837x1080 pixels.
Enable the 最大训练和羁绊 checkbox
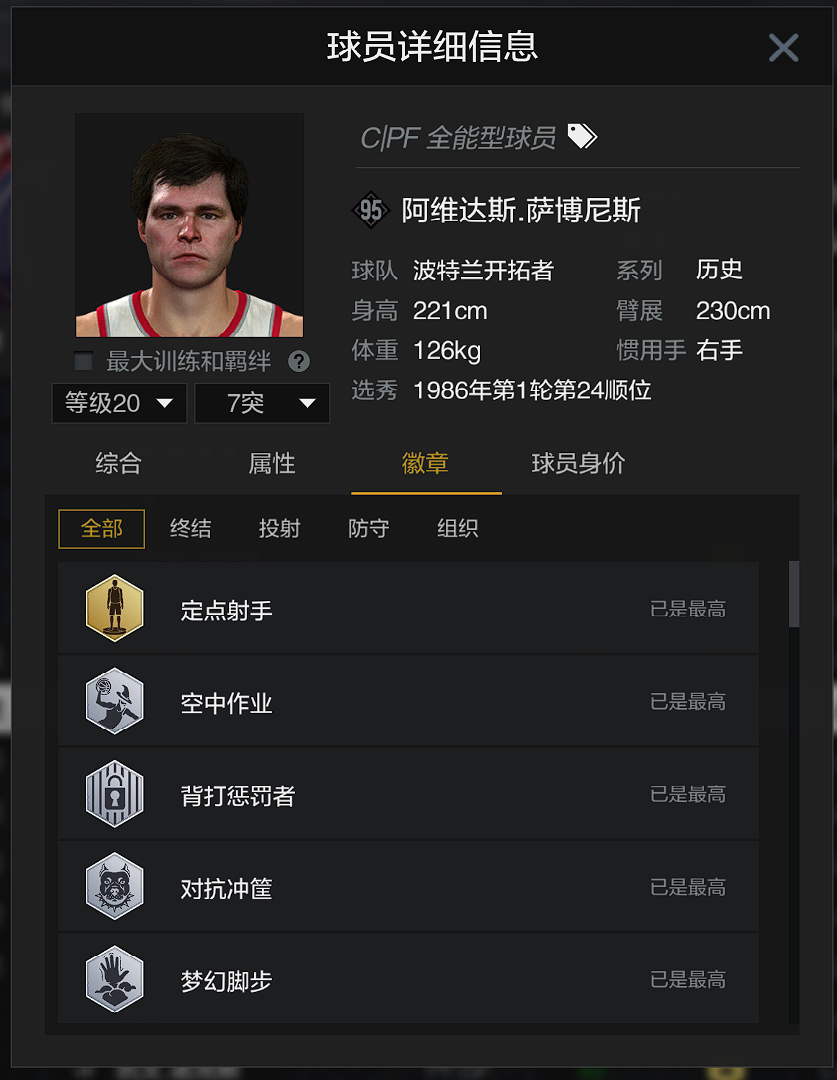[84, 361]
